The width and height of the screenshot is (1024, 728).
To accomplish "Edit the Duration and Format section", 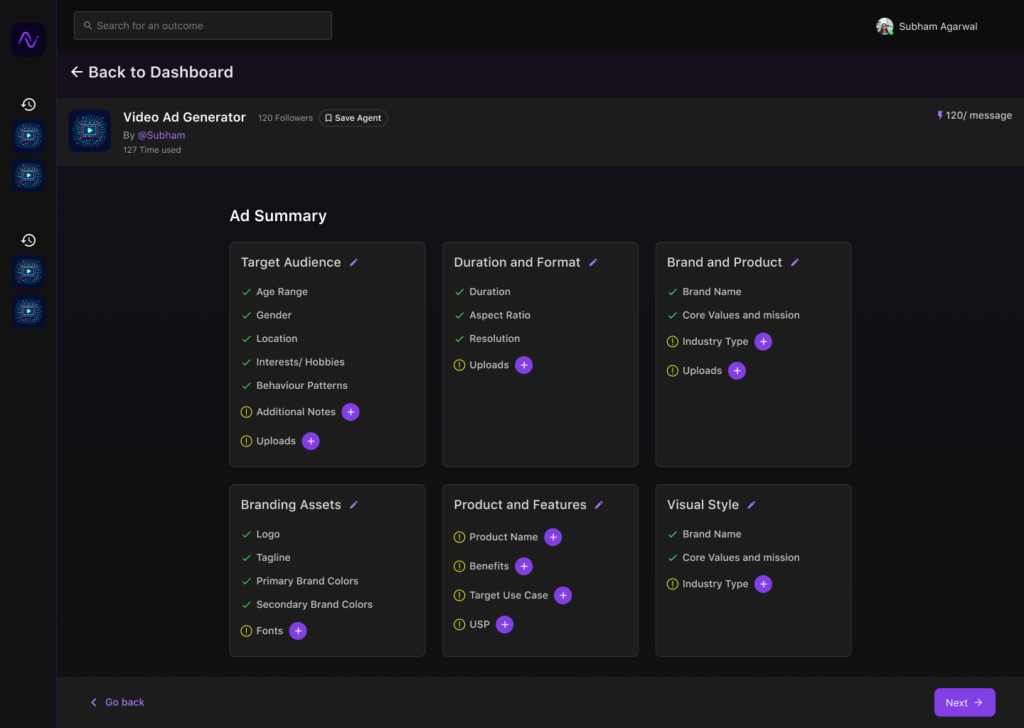I will (593, 263).
